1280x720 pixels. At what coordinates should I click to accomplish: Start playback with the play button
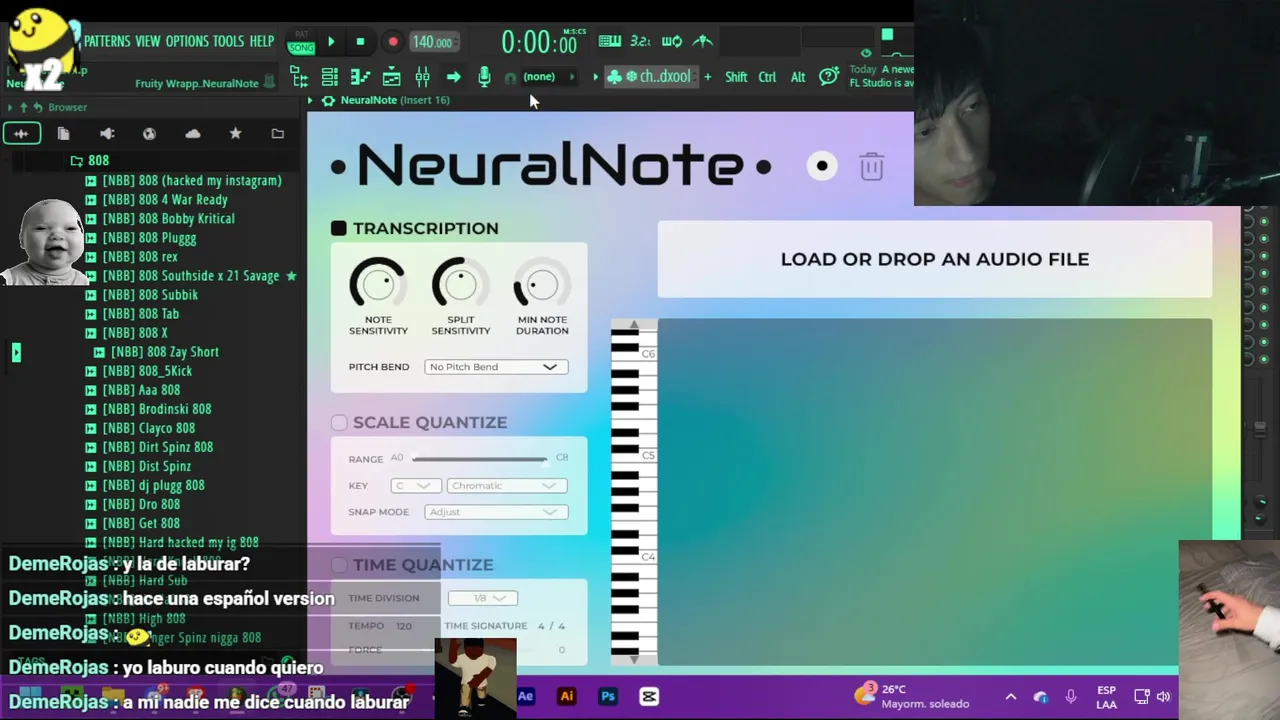[331, 42]
